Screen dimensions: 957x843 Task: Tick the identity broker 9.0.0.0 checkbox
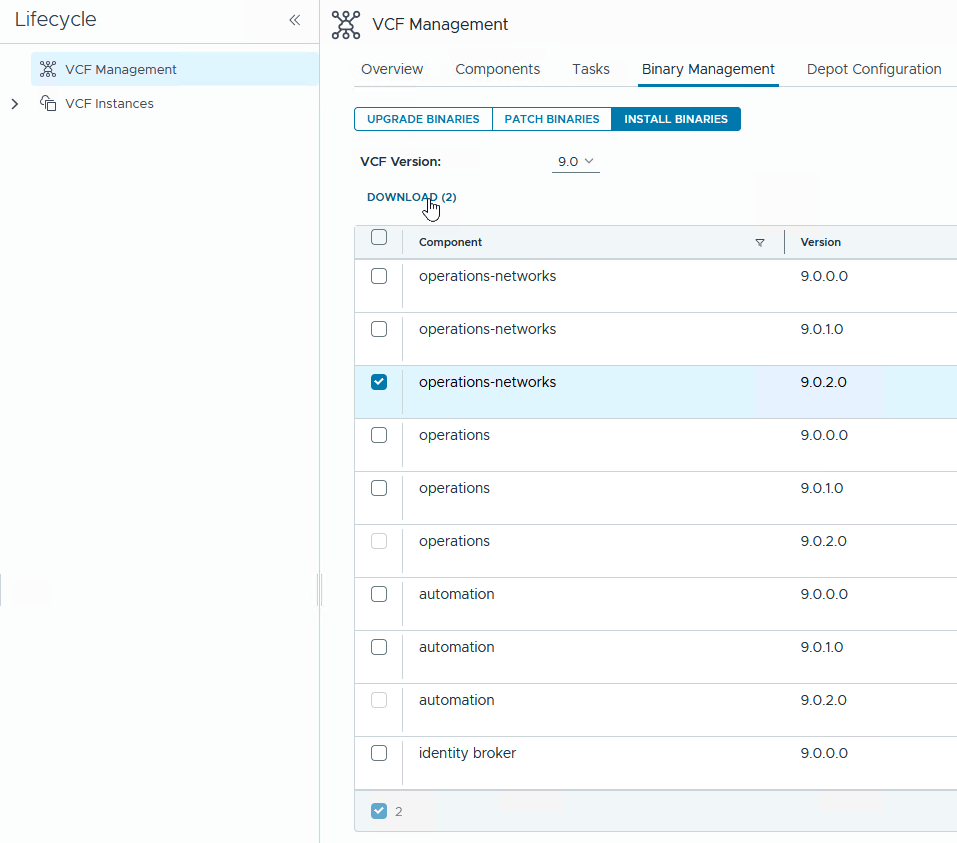pyautogui.click(x=379, y=753)
